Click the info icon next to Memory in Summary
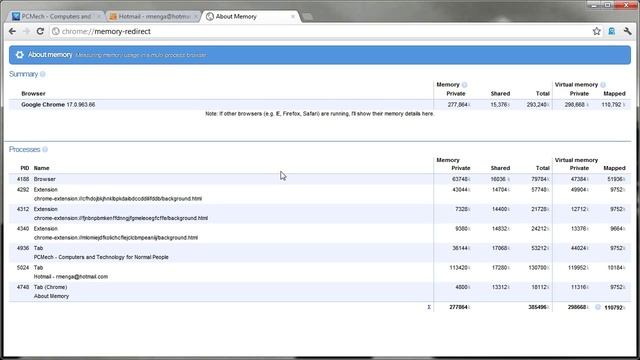 [x=464, y=85]
